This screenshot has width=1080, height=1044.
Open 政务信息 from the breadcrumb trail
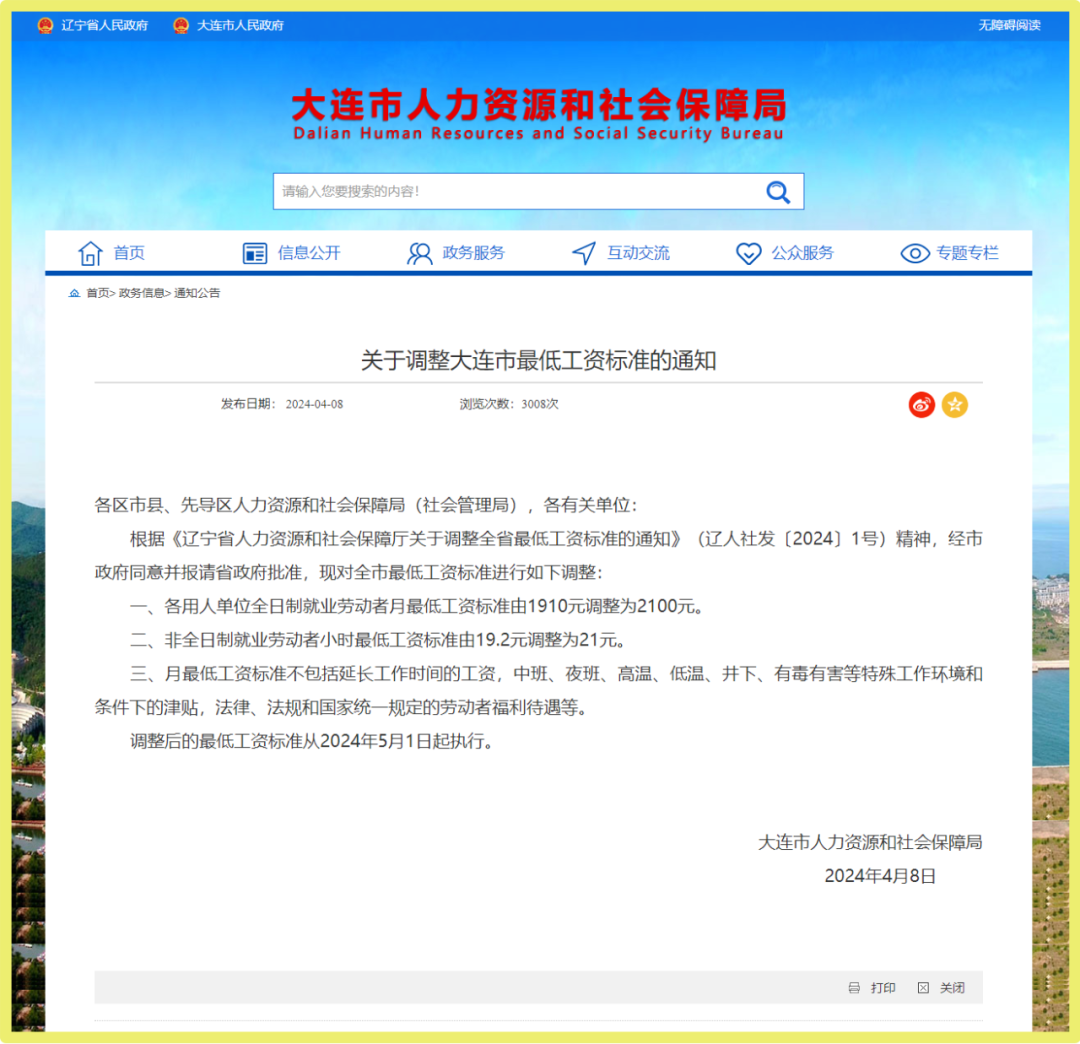[141, 293]
